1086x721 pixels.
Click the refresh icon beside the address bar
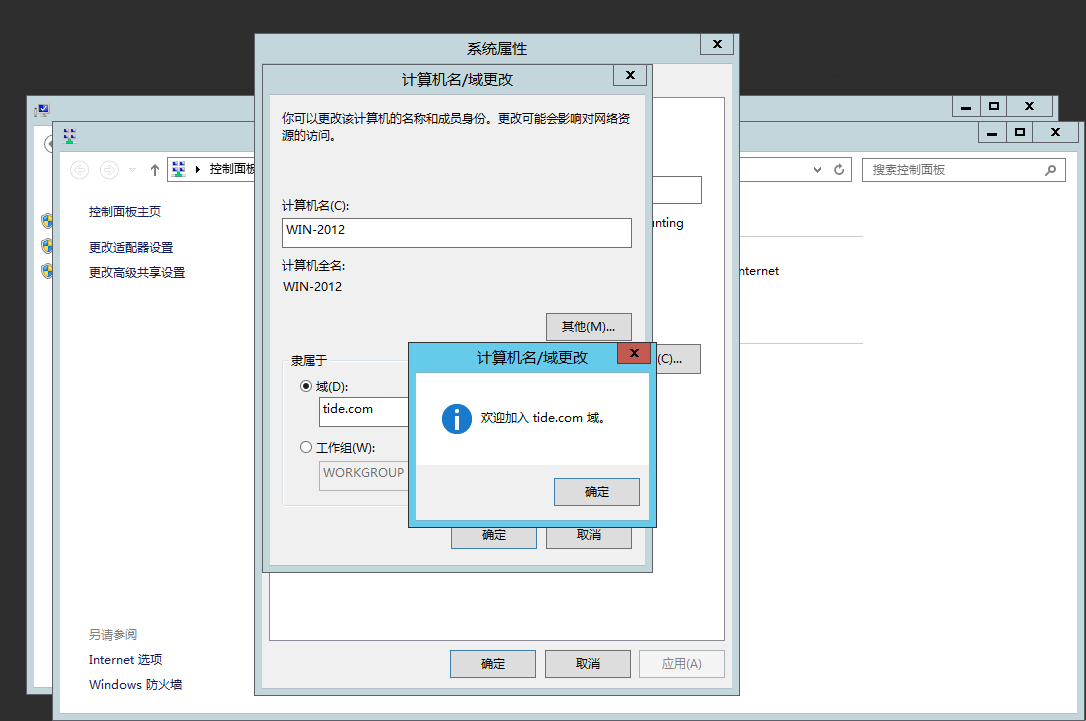pos(839,170)
